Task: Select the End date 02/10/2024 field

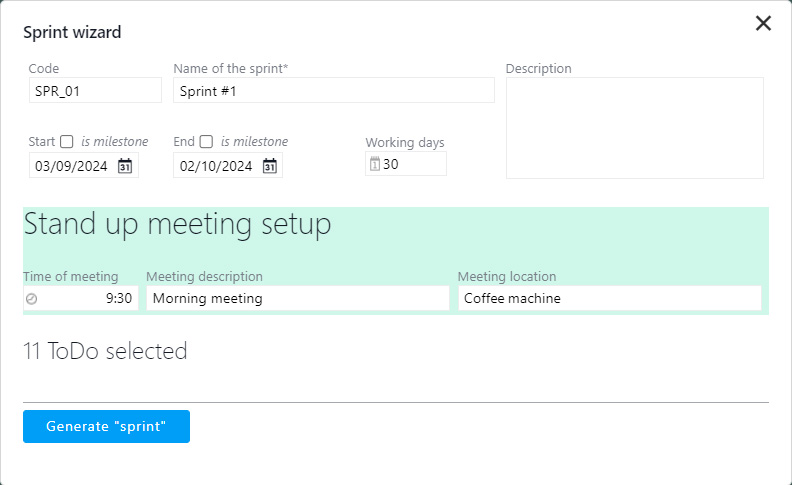Action: pos(215,166)
